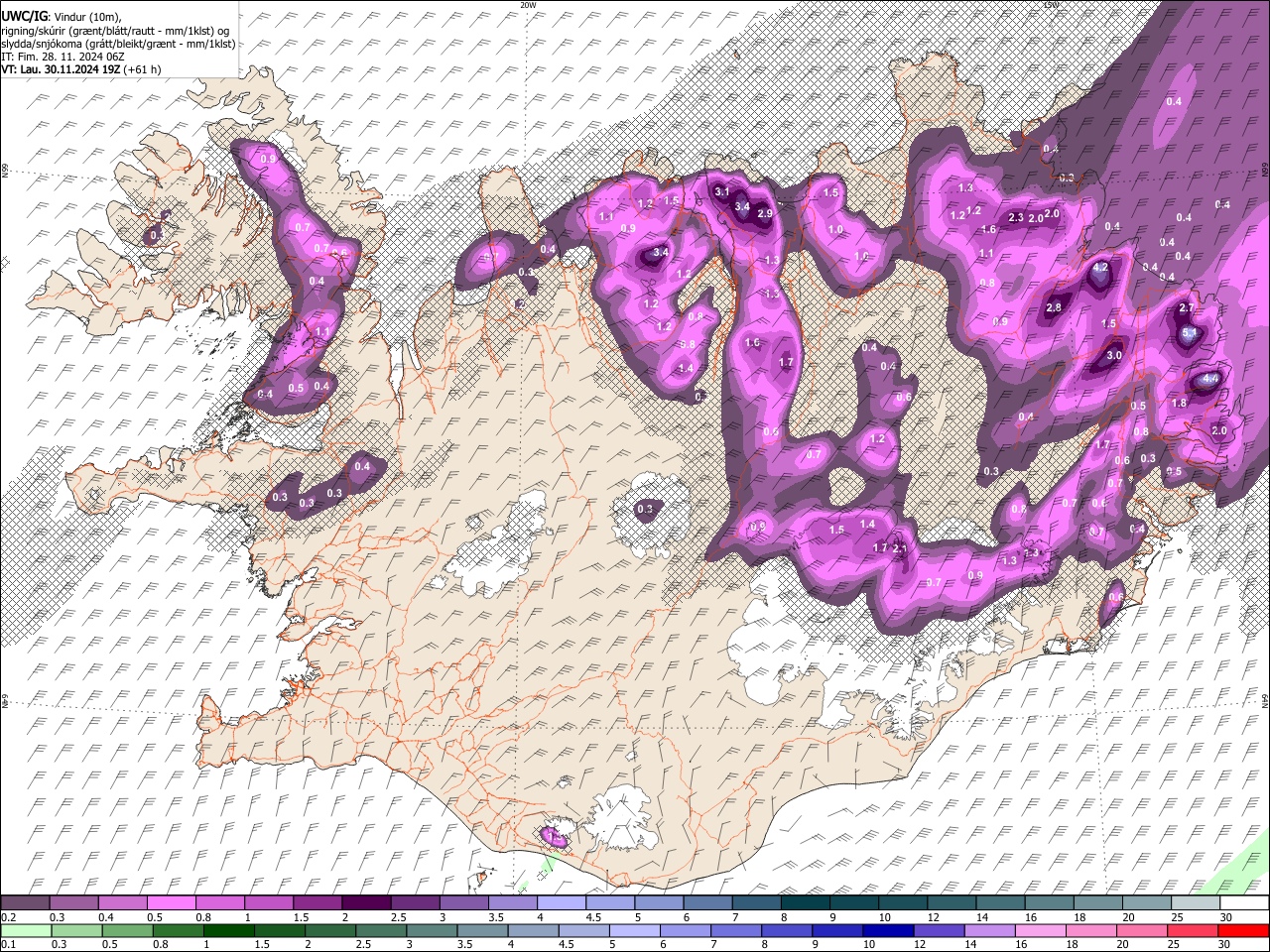Pick the 8 swatch in the lower legend row
This screenshot has width=1270, height=952.
(x=786, y=931)
